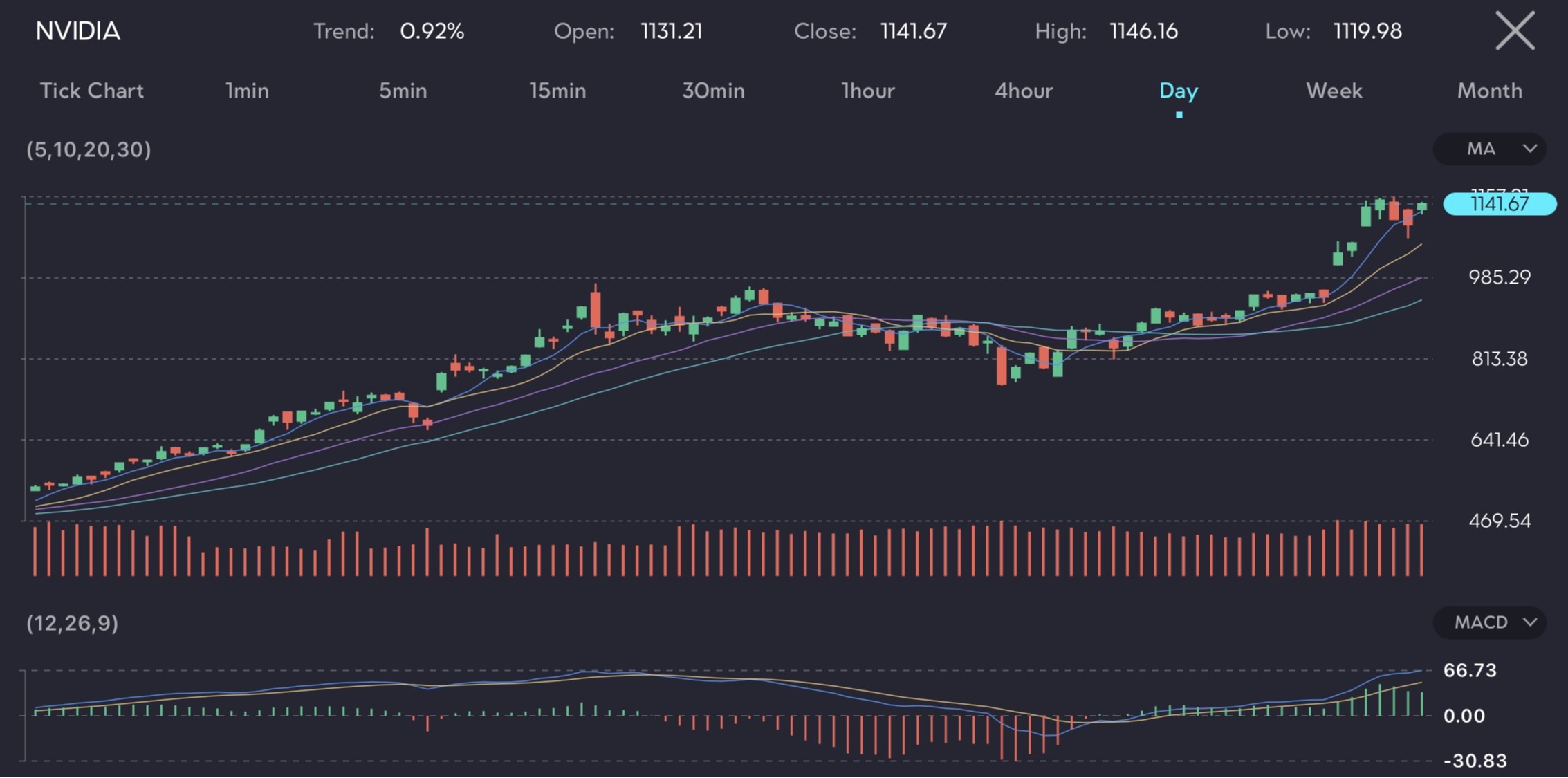
Task: Click the close chart button
Action: (1516, 30)
